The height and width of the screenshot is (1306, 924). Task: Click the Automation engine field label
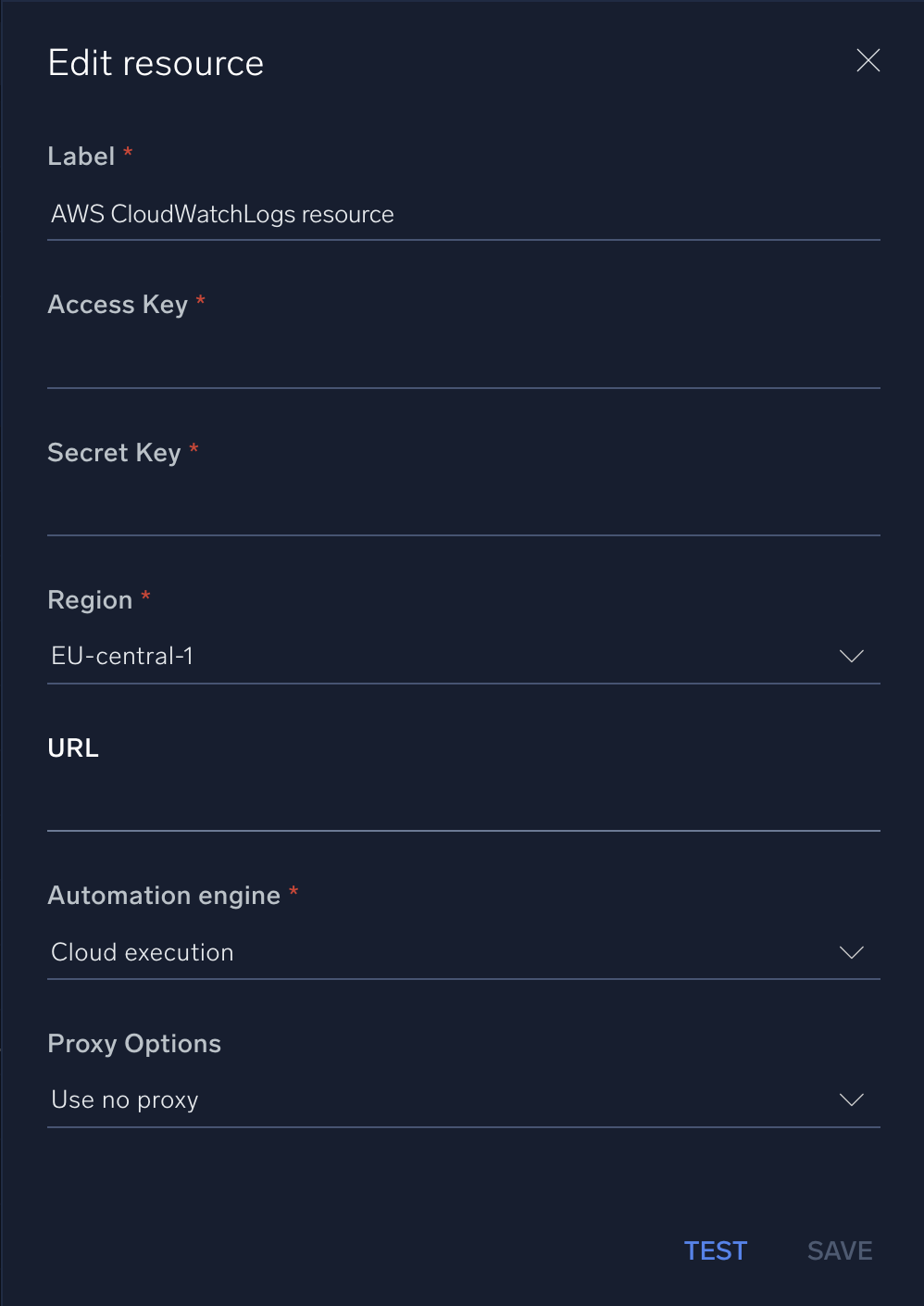[x=164, y=895]
